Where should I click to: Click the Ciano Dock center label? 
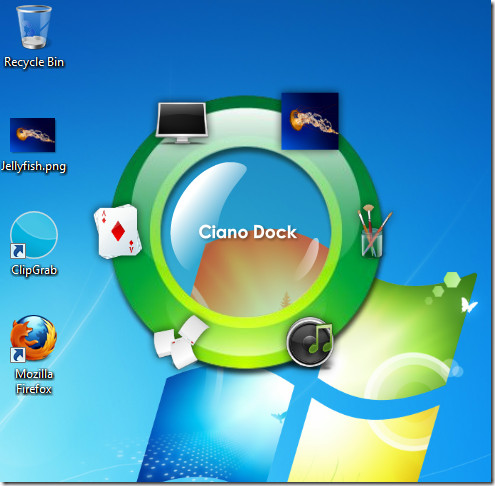pos(247,232)
